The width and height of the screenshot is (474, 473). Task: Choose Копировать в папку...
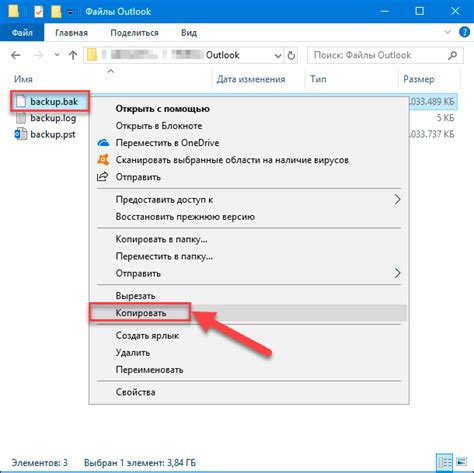[x=249, y=239]
